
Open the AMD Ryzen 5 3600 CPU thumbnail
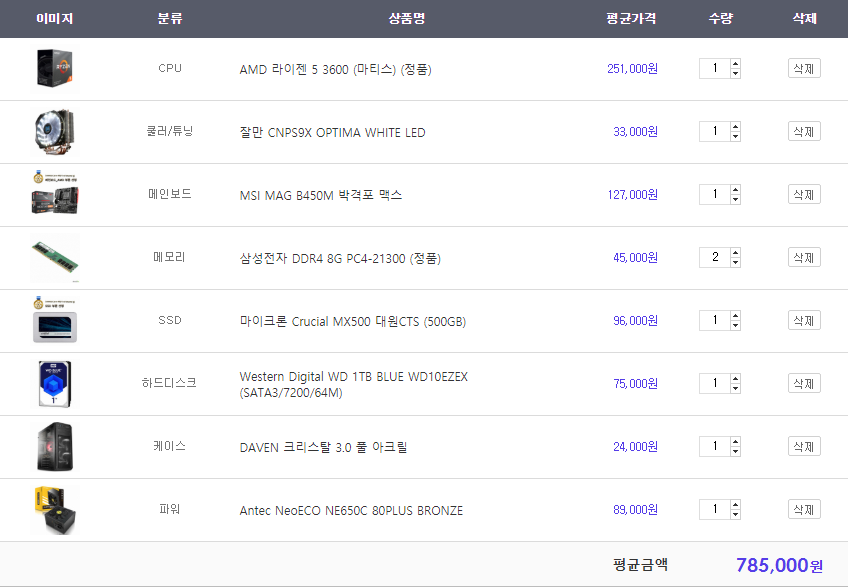click(55, 69)
